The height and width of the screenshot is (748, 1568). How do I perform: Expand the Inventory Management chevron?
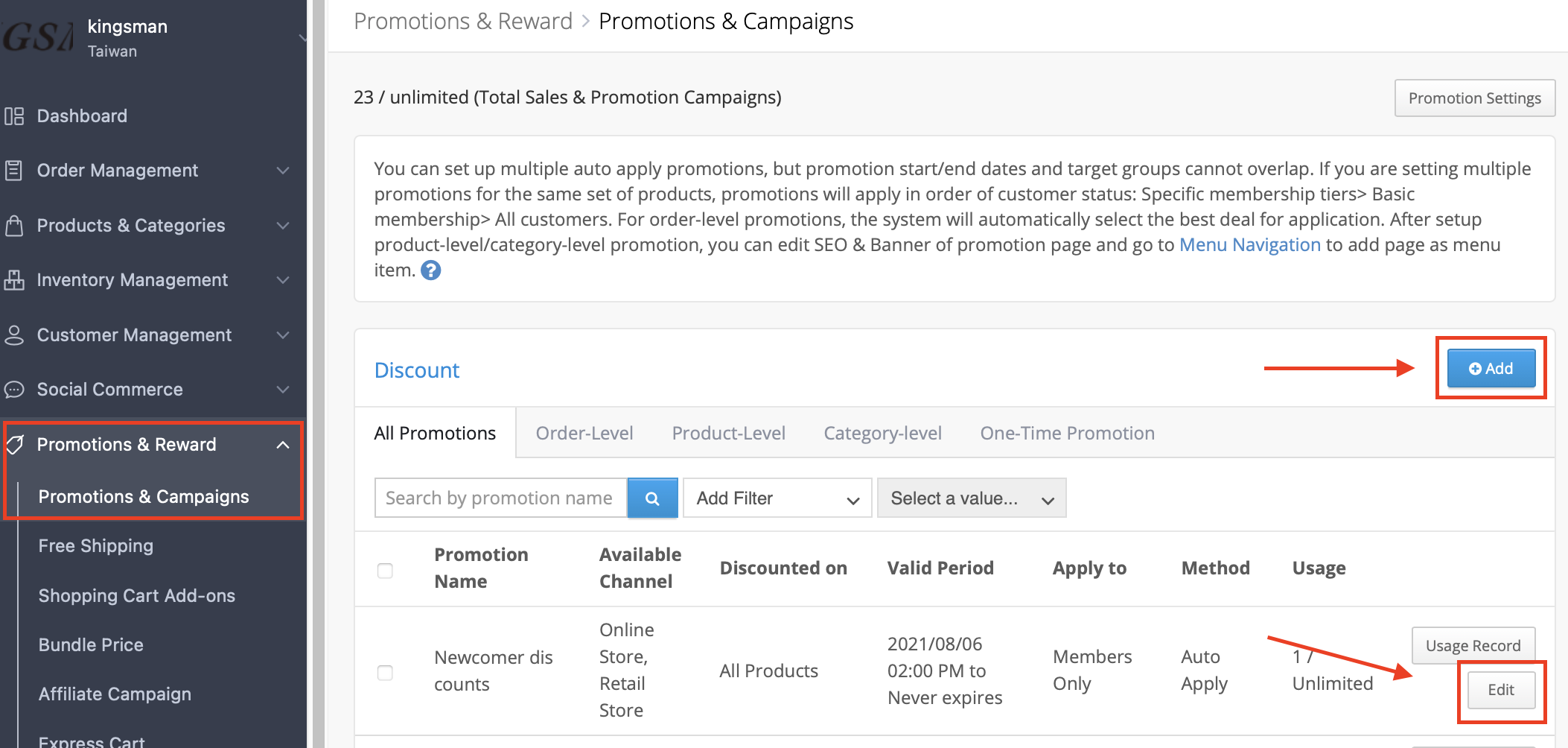pyautogui.click(x=283, y=280)
